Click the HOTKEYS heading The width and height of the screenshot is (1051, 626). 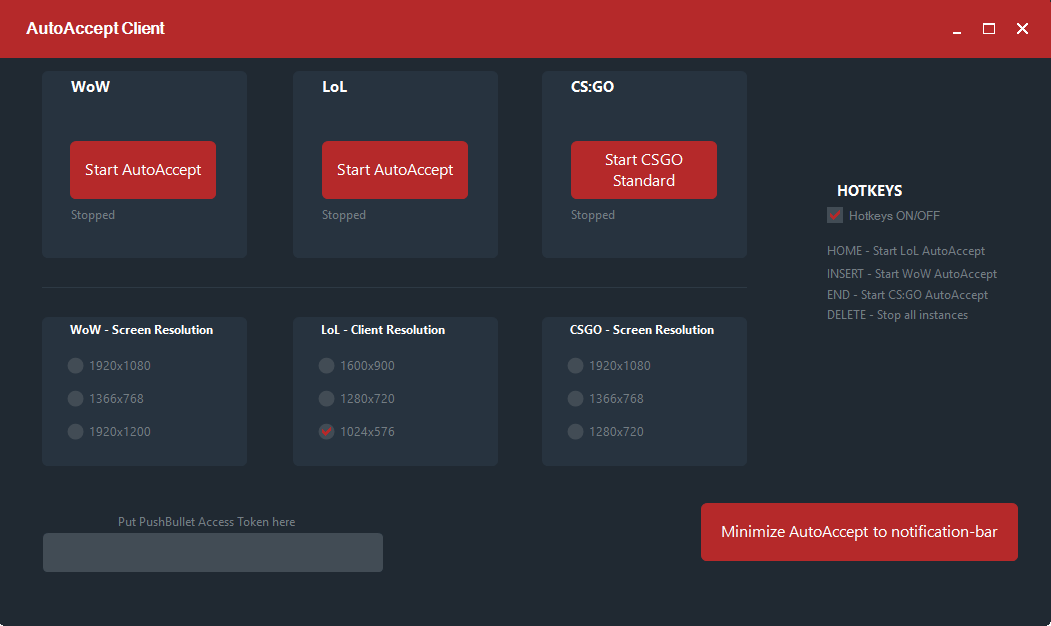click(869, 190)
